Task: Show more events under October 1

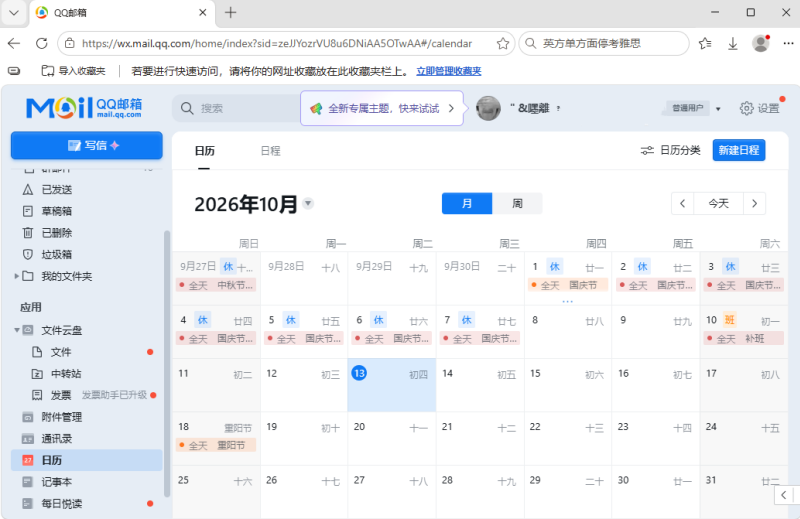Action: pyautogui.click(x=567, y=301)
